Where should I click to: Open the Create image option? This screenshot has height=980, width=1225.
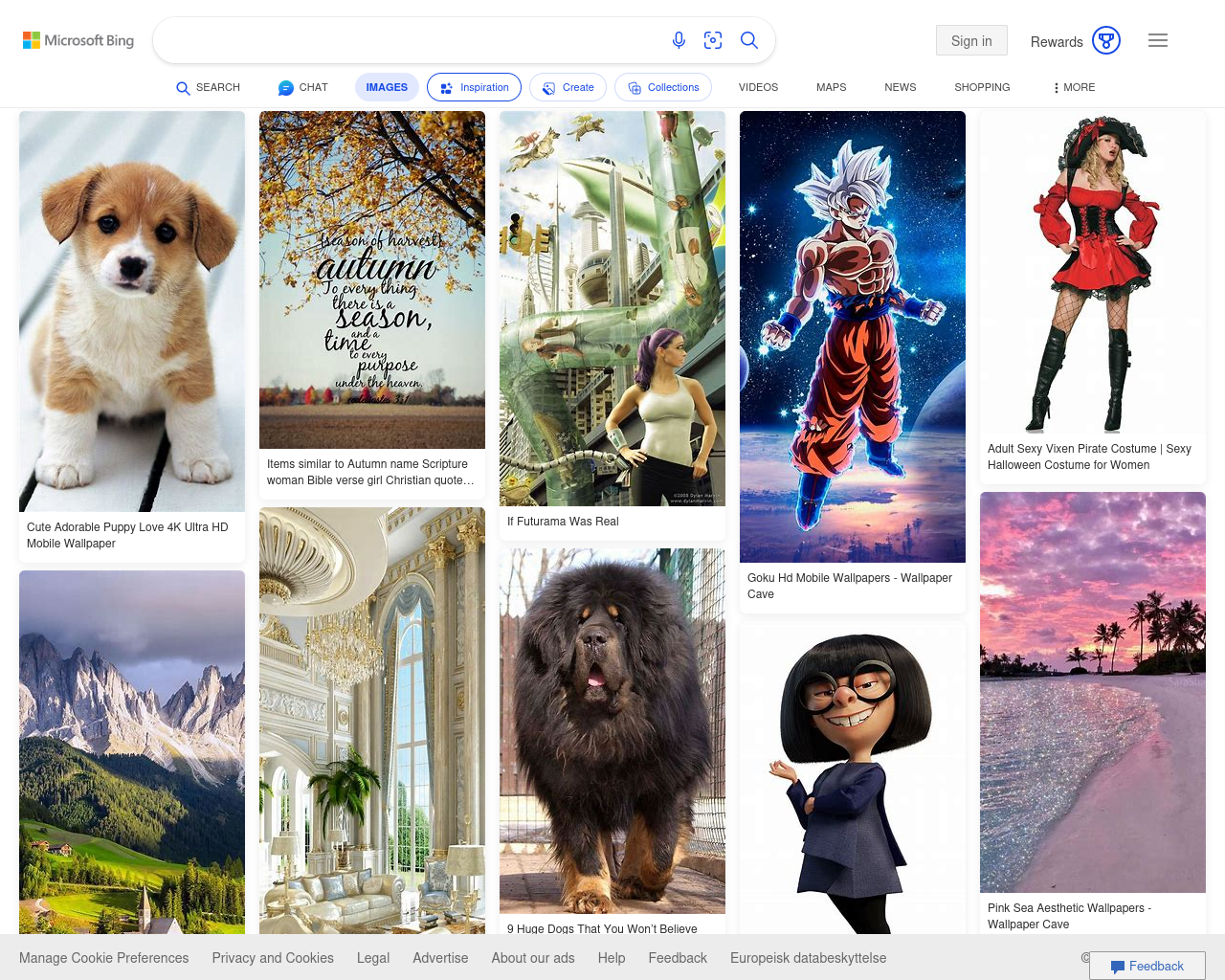click(568, 87)
